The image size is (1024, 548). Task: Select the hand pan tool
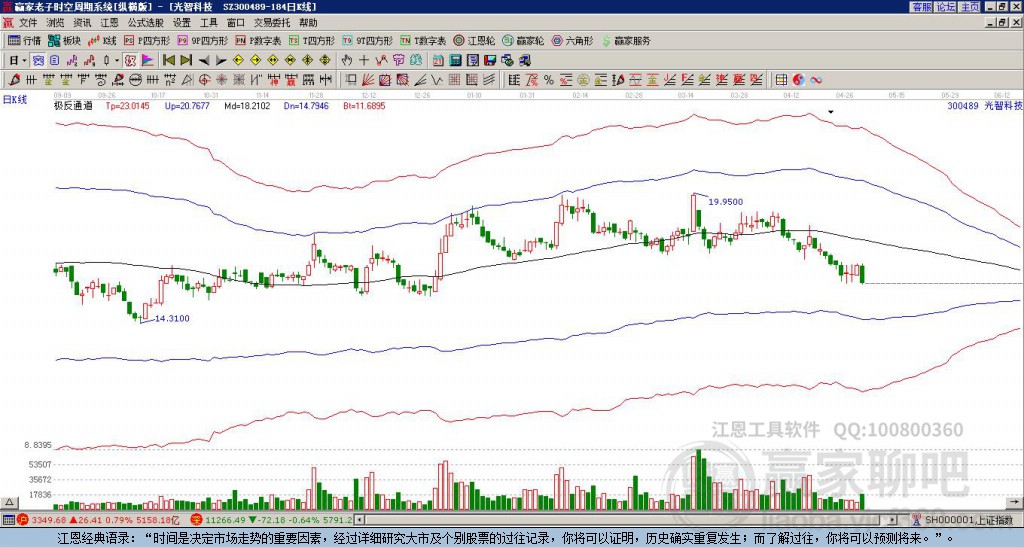tap(346, 61)
